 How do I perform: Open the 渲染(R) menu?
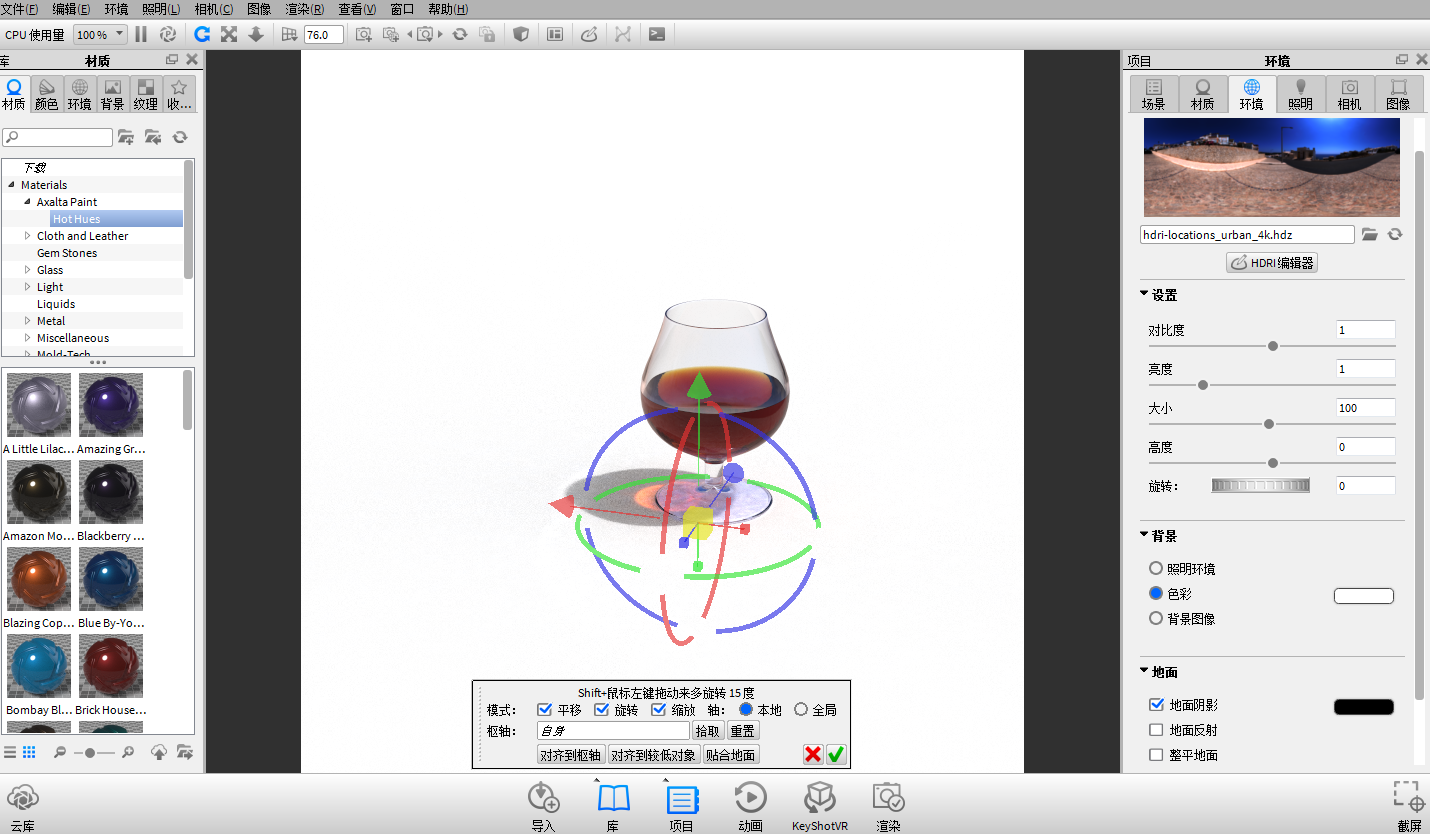click(305, 9)
